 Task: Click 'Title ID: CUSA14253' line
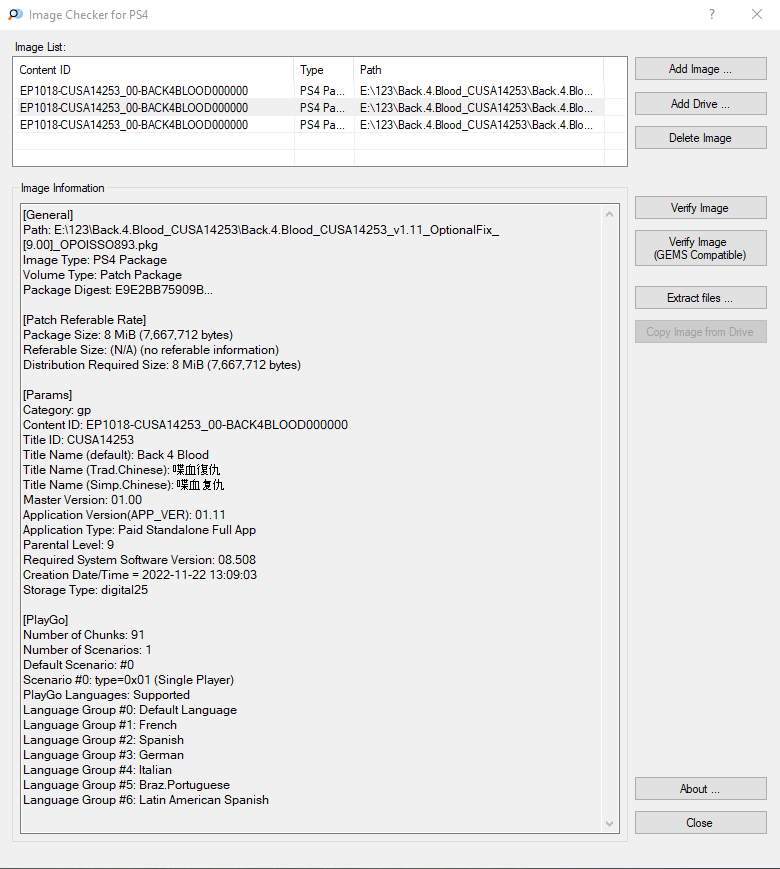coord(79,439)
